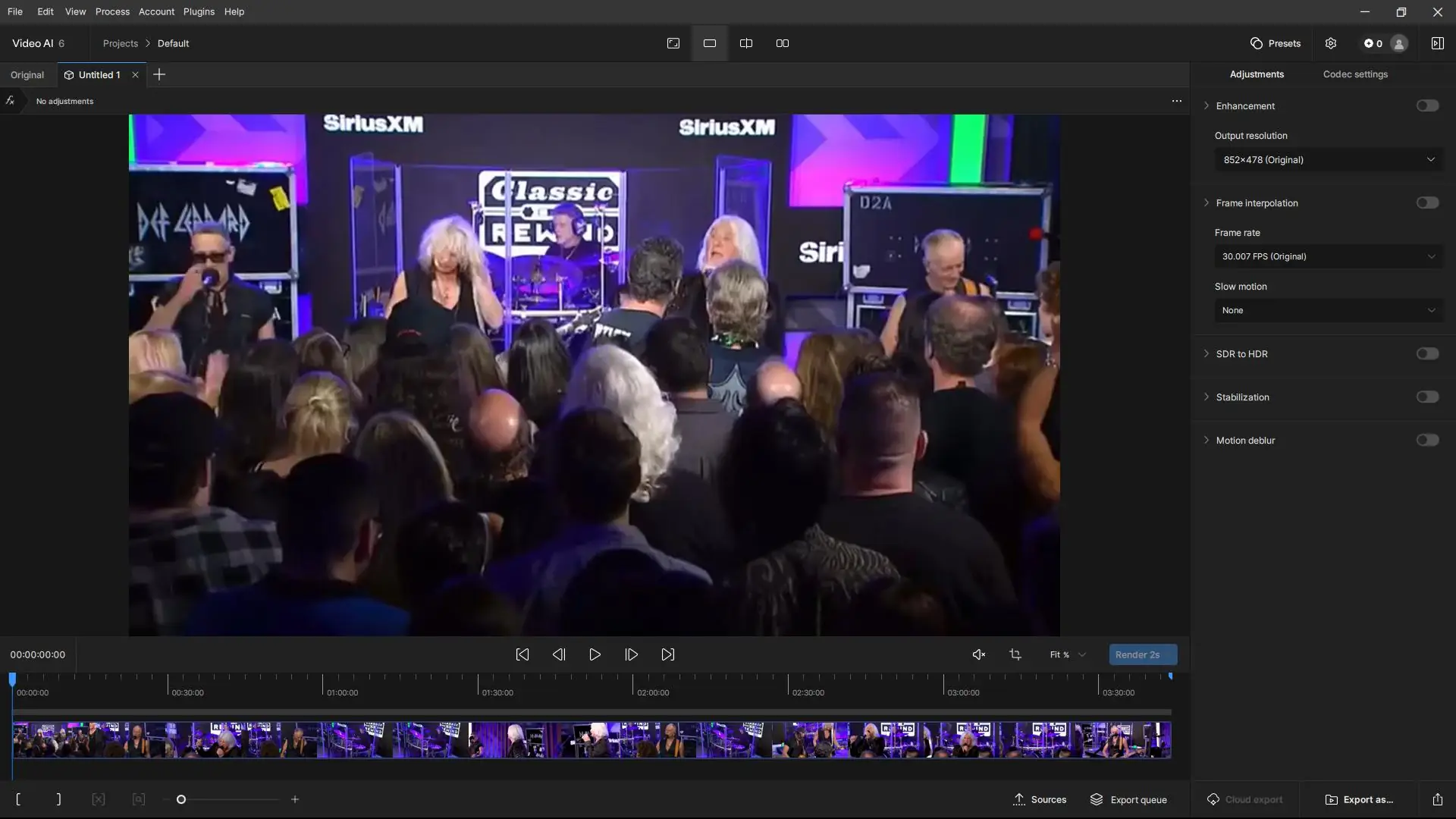
Task: Open the Output resolution dropdown
Action: (1329, 160)
